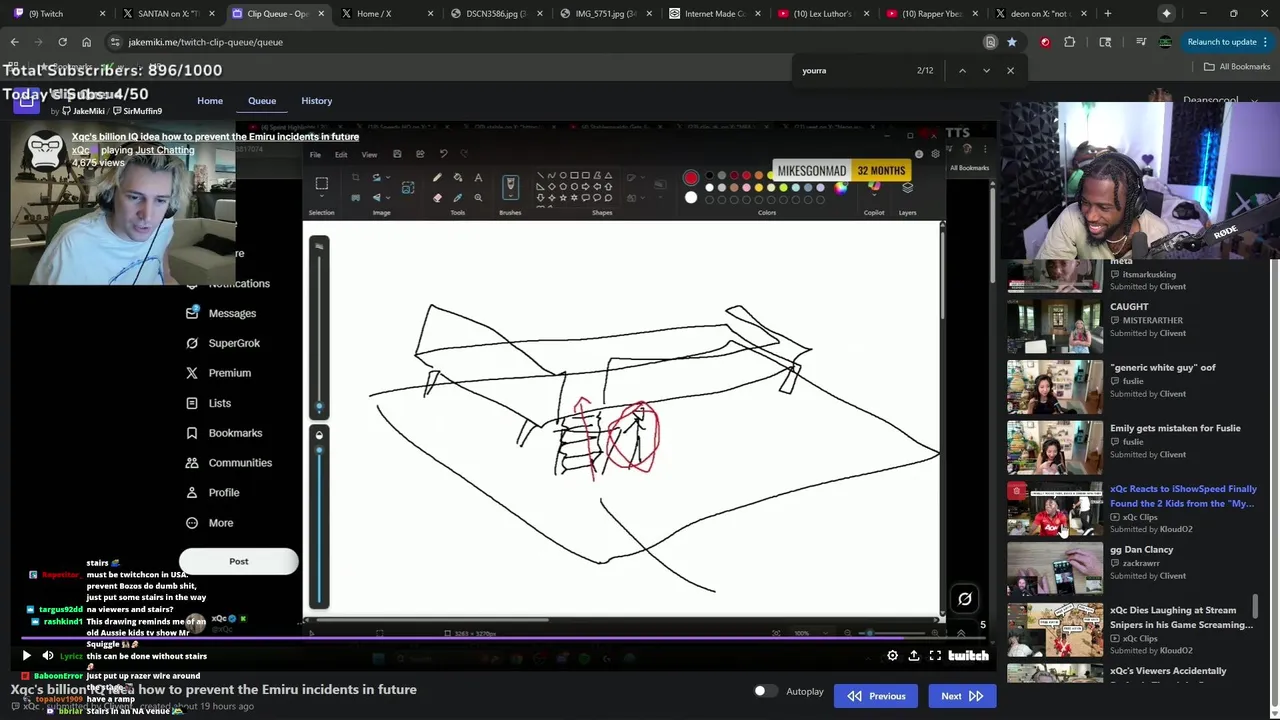Open the Paint settings gear
The height and width of the screenshot is (720, 1280).
935,154
